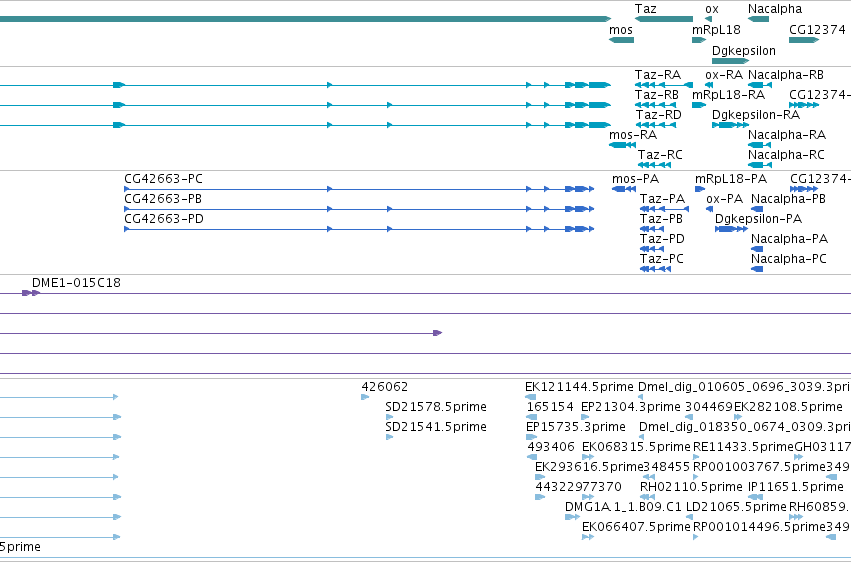Select EST RP001003767.5prime

click(759, 468)
